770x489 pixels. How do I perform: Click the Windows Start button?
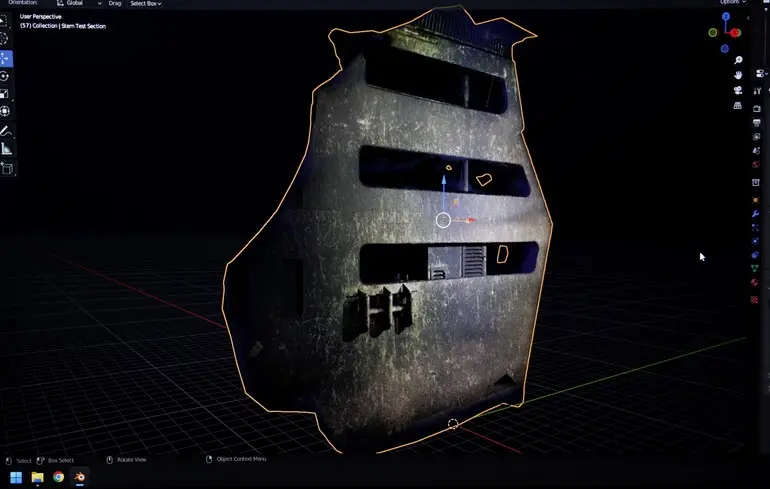(15, 477)
